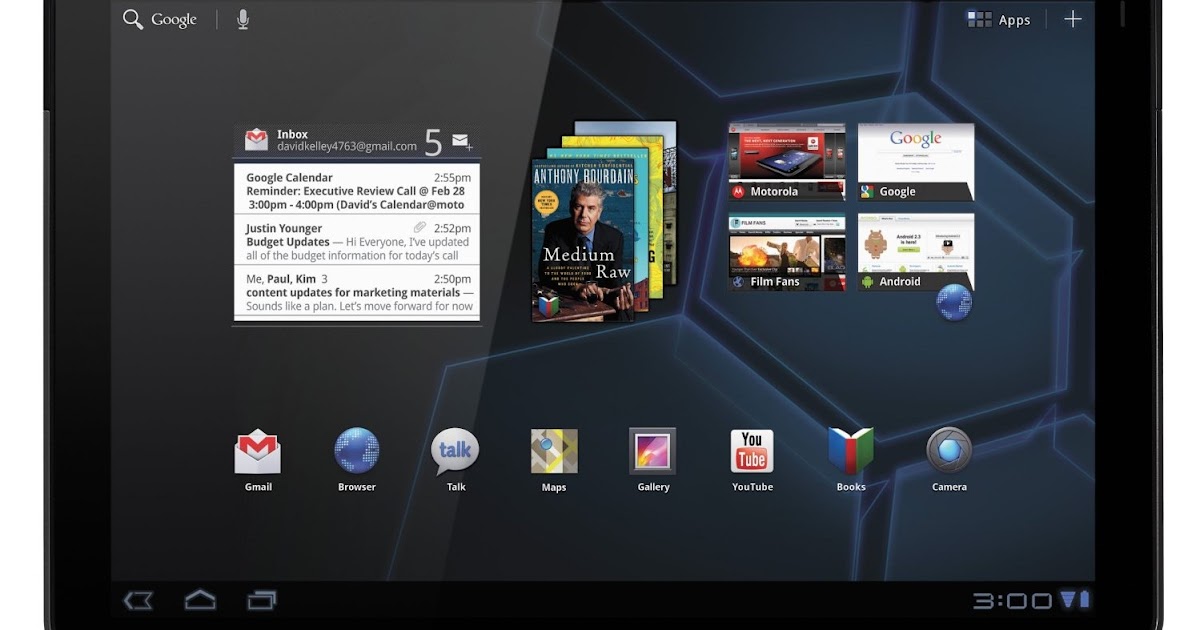
Task: Open the Talk app
Action: 456,460
